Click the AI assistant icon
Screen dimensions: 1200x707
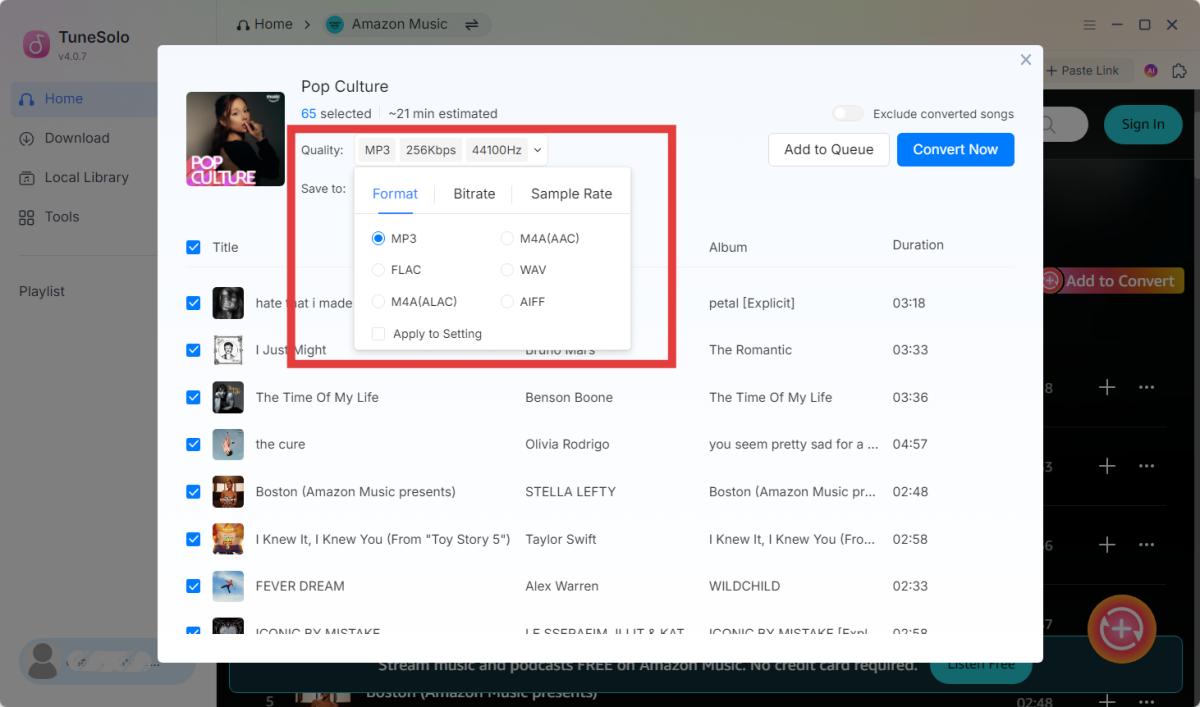1151,70
